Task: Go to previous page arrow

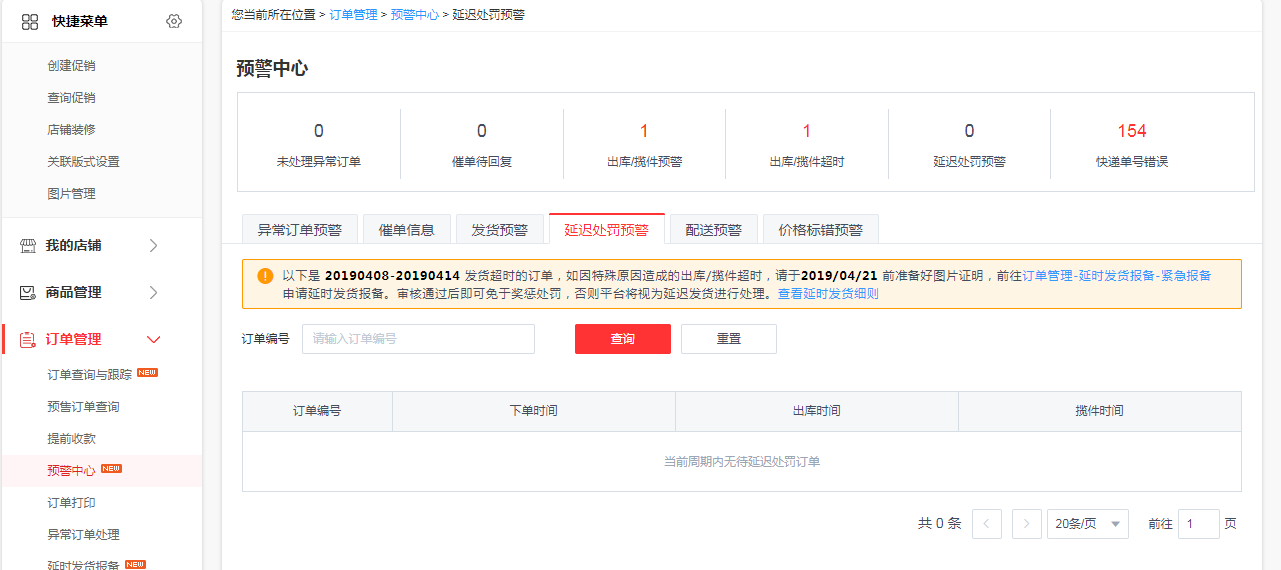Action: tap(986, 524)
